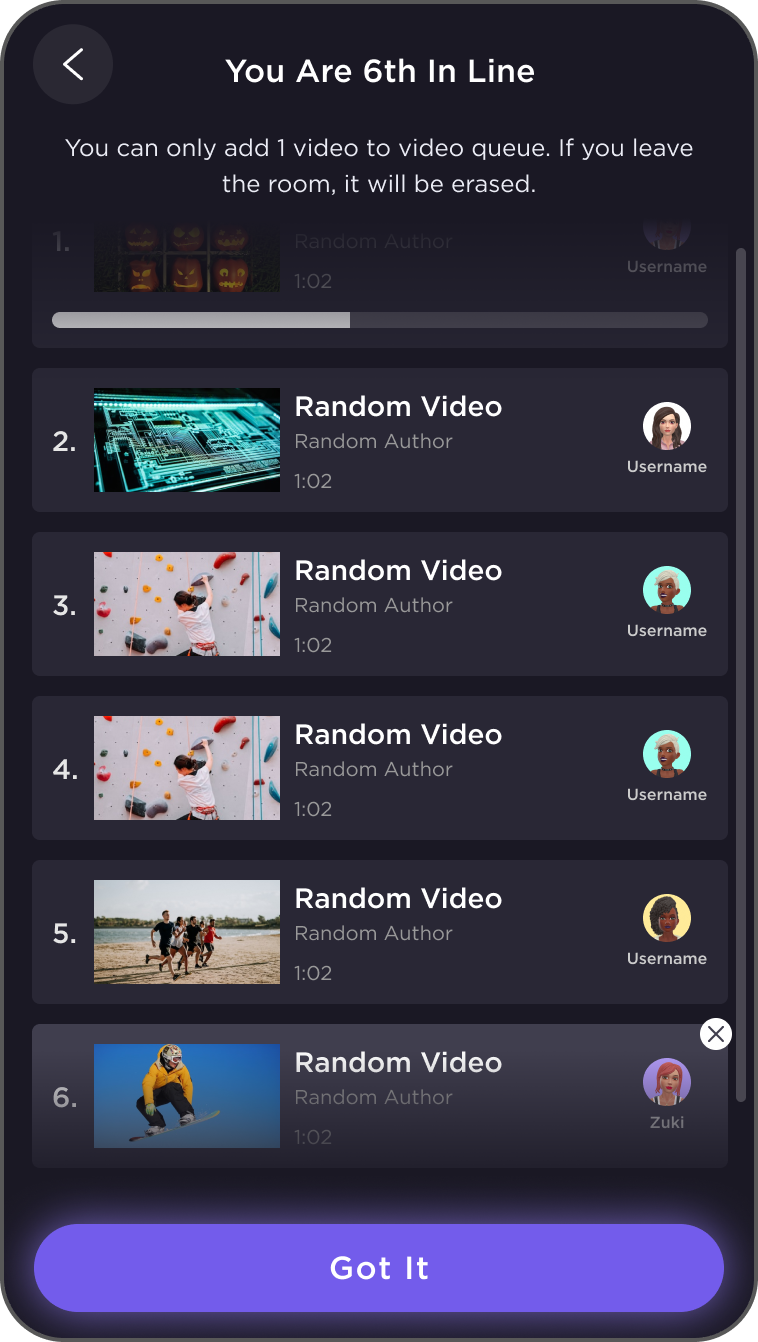Click the video progress bar on item 1
758x1342 pixels.
(x=380, y=320)
